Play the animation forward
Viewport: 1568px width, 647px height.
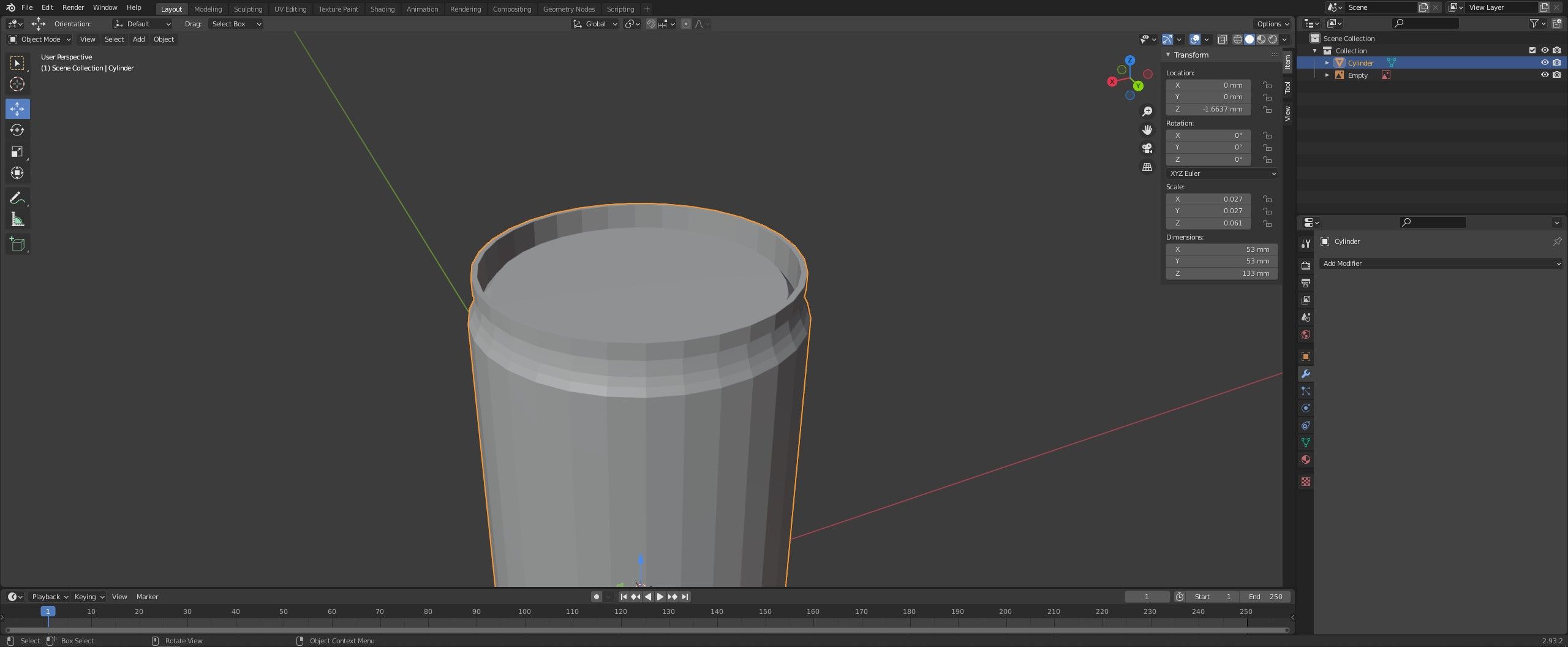click(x=660, y=597)
